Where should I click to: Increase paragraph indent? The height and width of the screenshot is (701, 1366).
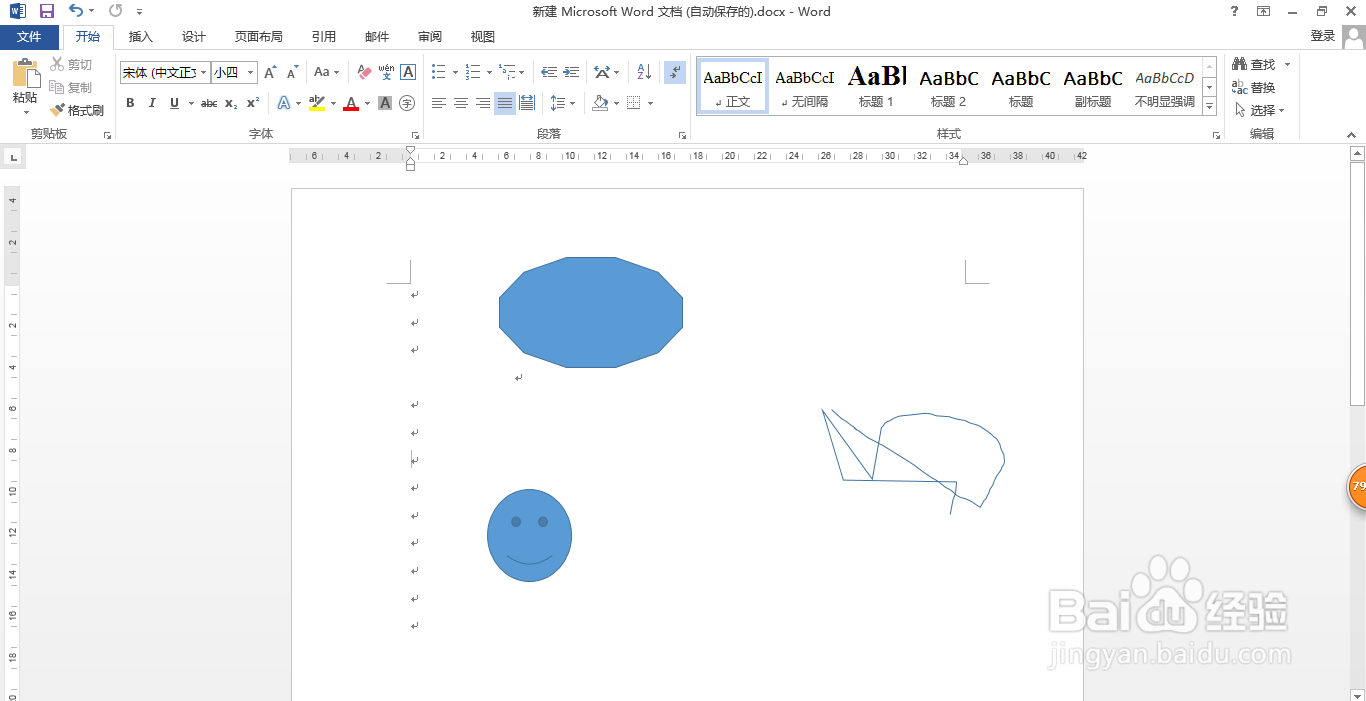pyautogui.click(x=571, y=72)
